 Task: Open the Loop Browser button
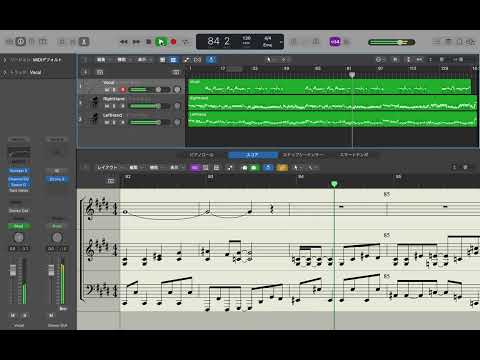coord(460,42)
